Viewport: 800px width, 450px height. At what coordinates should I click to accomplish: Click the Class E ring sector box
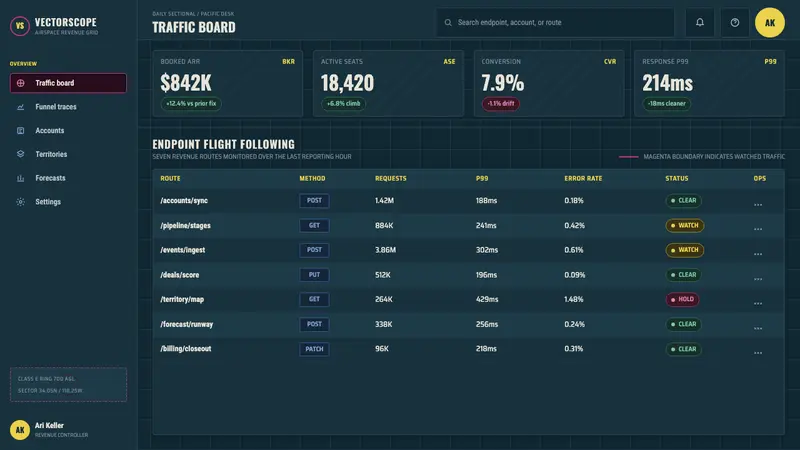(68, 385)
